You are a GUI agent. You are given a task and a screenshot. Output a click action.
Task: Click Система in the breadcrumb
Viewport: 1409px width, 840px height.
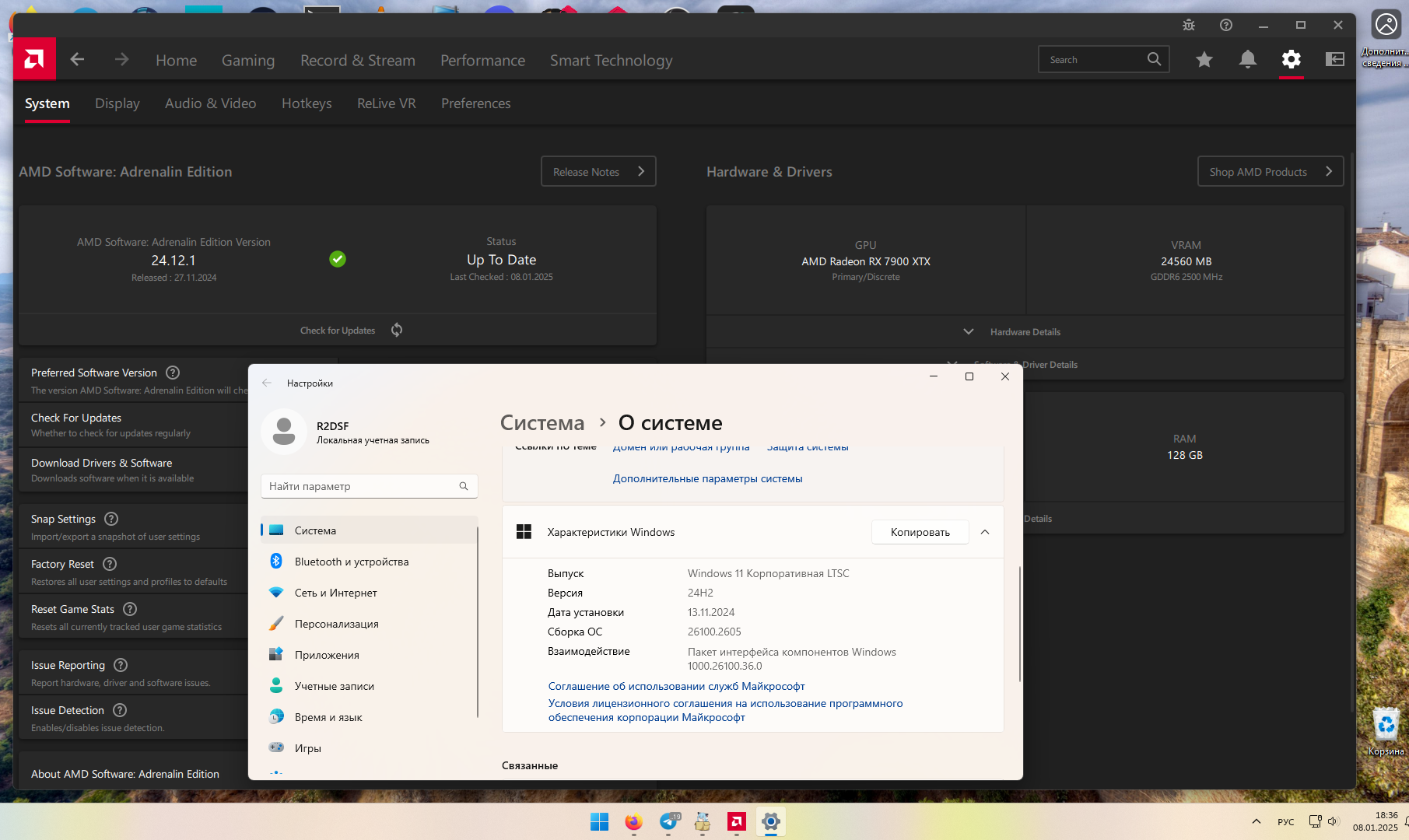point(542,422)
